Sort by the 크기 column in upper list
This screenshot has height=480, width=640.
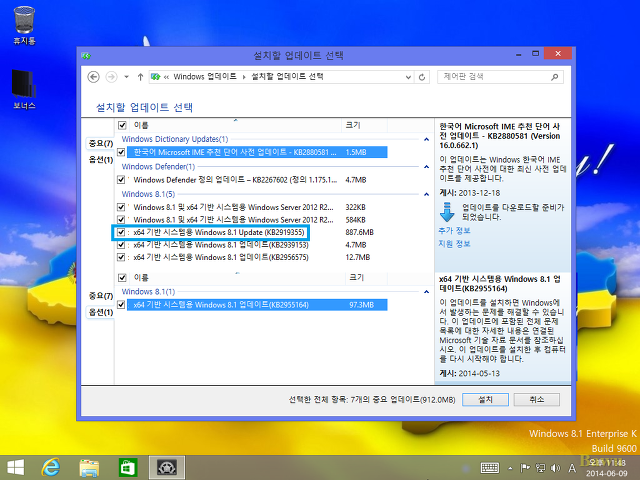[364, 125]
